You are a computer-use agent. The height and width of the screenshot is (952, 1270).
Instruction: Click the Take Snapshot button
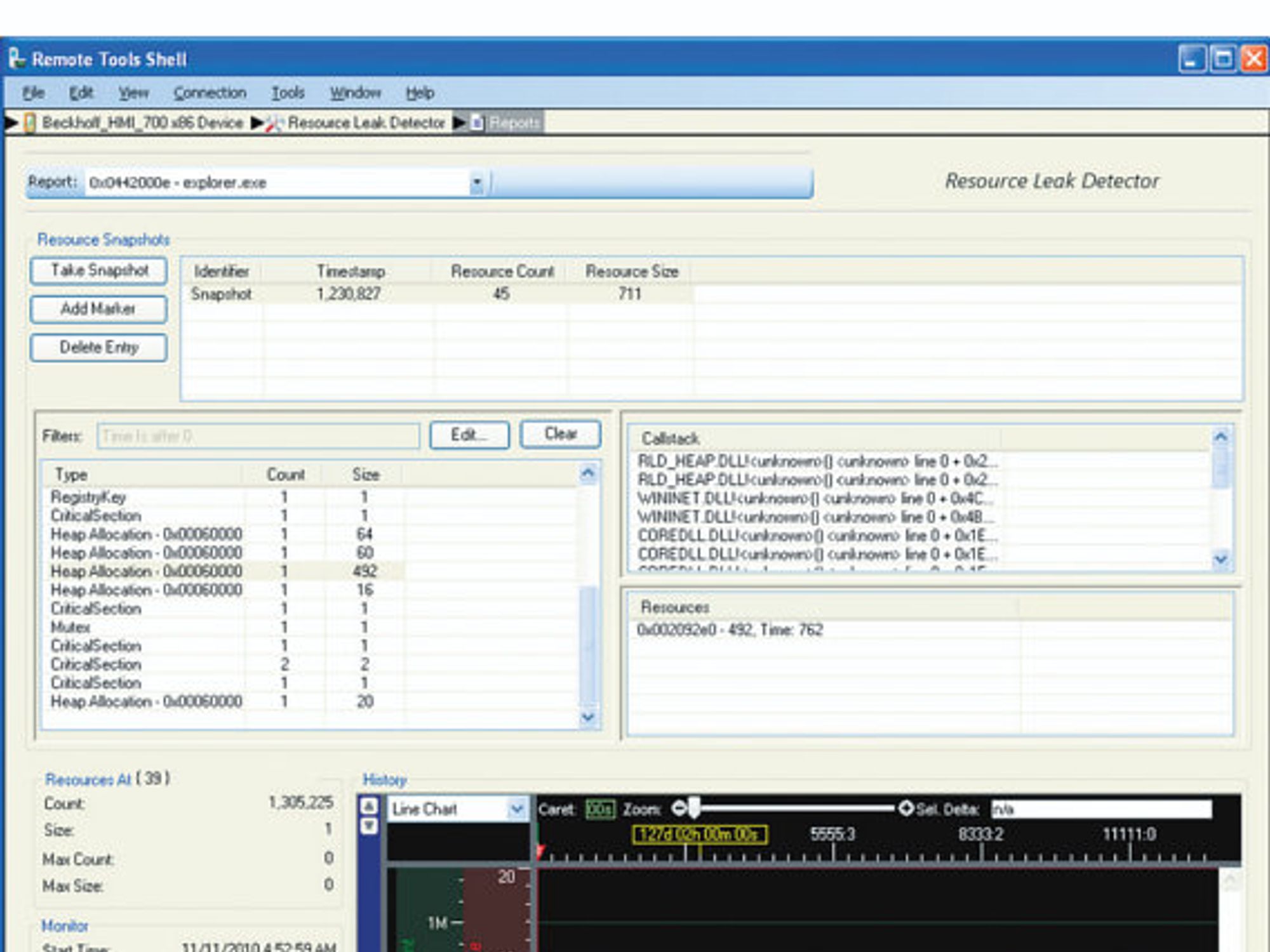(x=99, y=271)
